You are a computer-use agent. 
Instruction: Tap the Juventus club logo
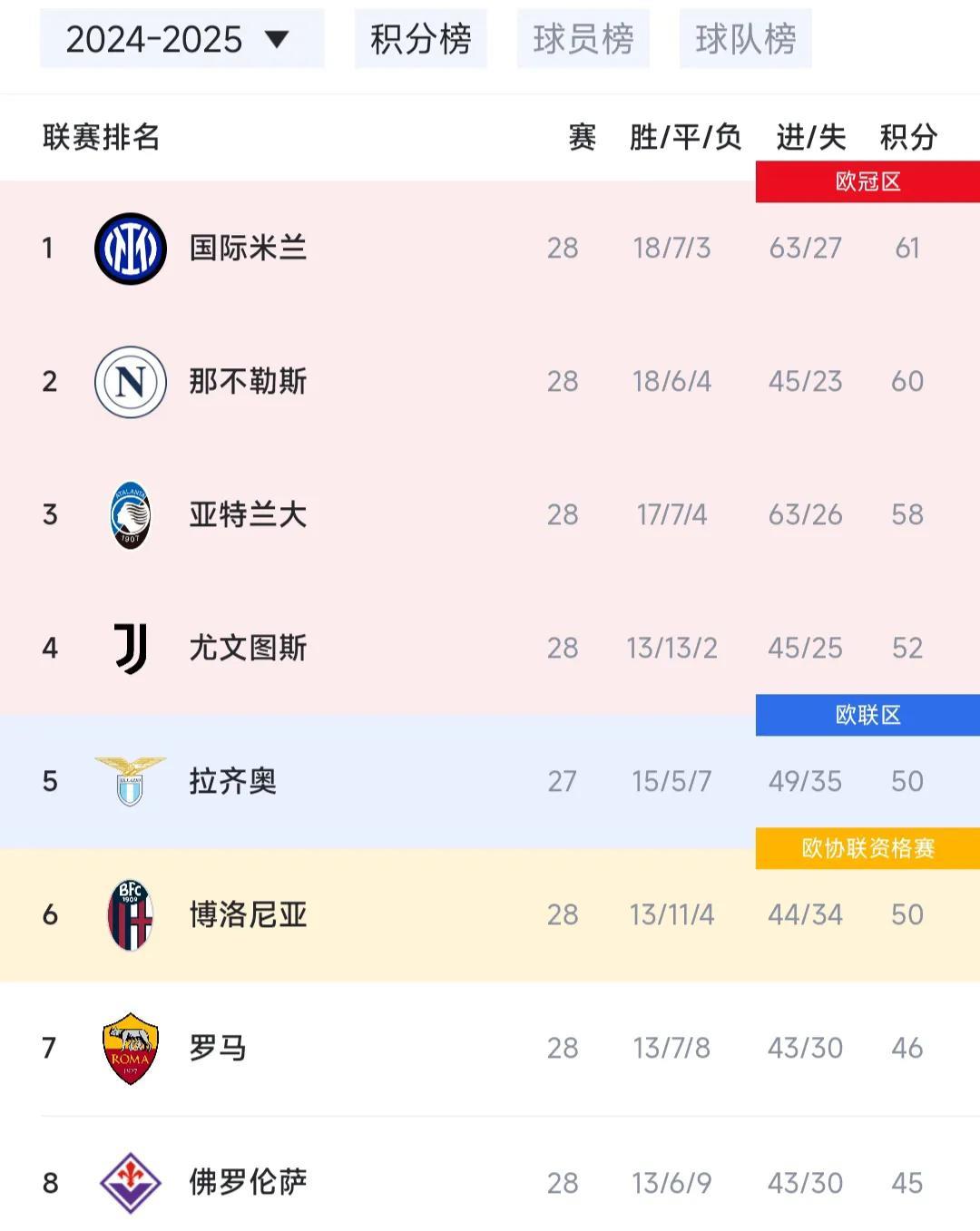coord(131,648)
